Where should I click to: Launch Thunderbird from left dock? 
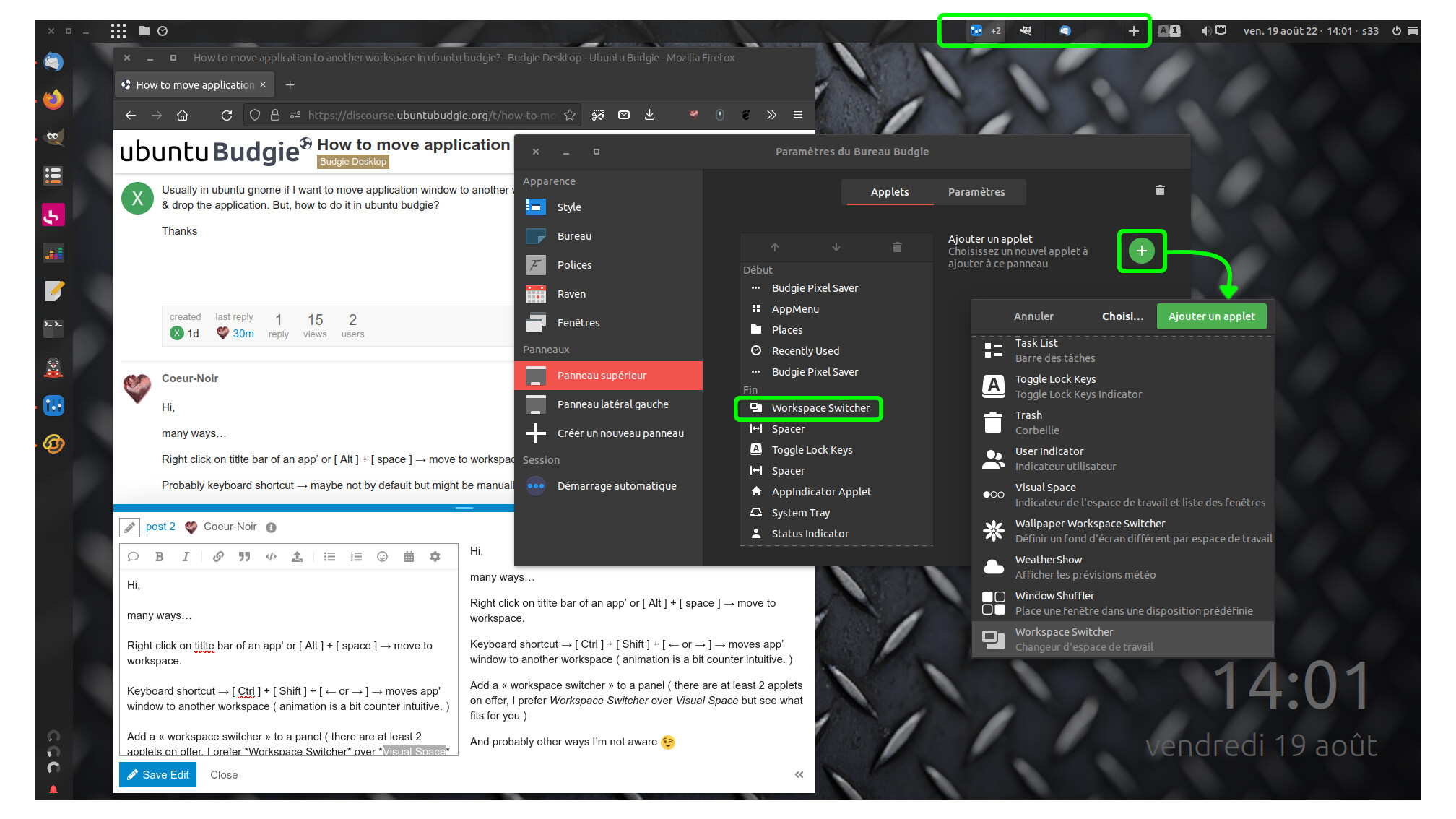[x=53, y=62]
